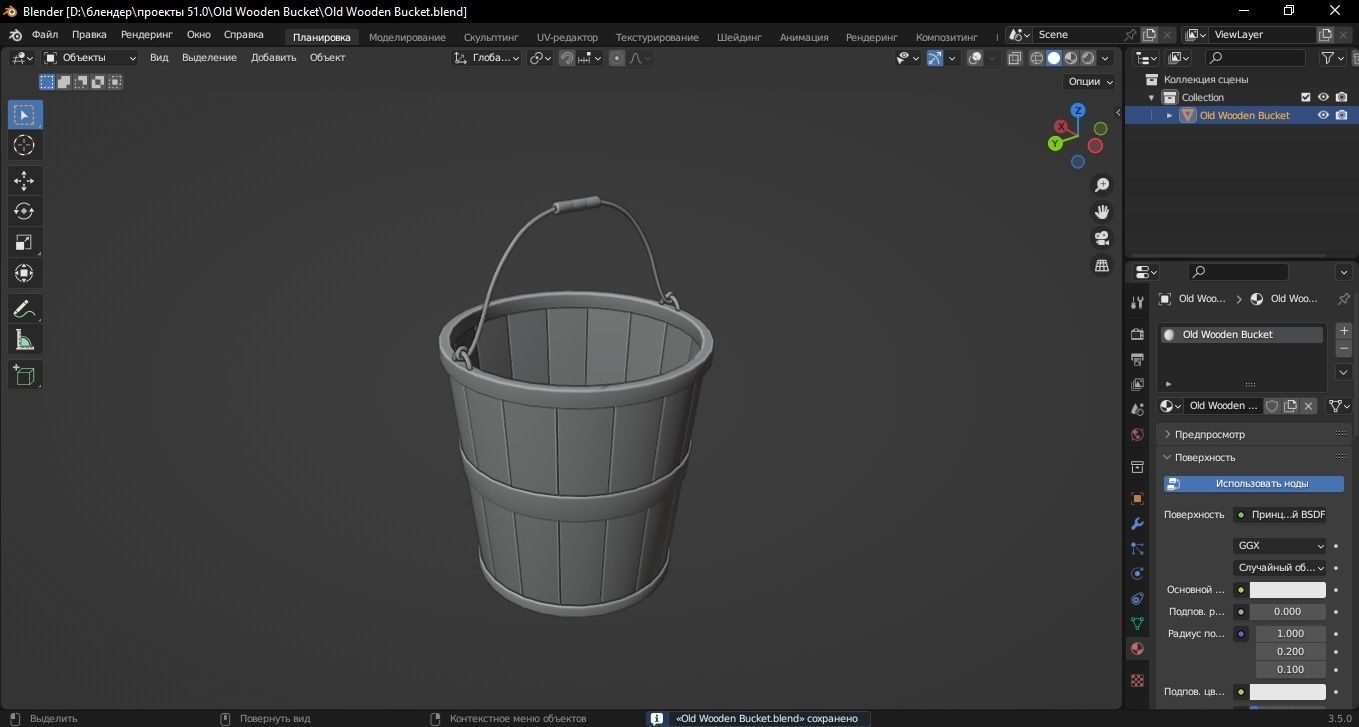The width and height of the screenshot is (1359, 727).
Task: Toggle X-ray display mode
Action: (x=1014, y=58)
